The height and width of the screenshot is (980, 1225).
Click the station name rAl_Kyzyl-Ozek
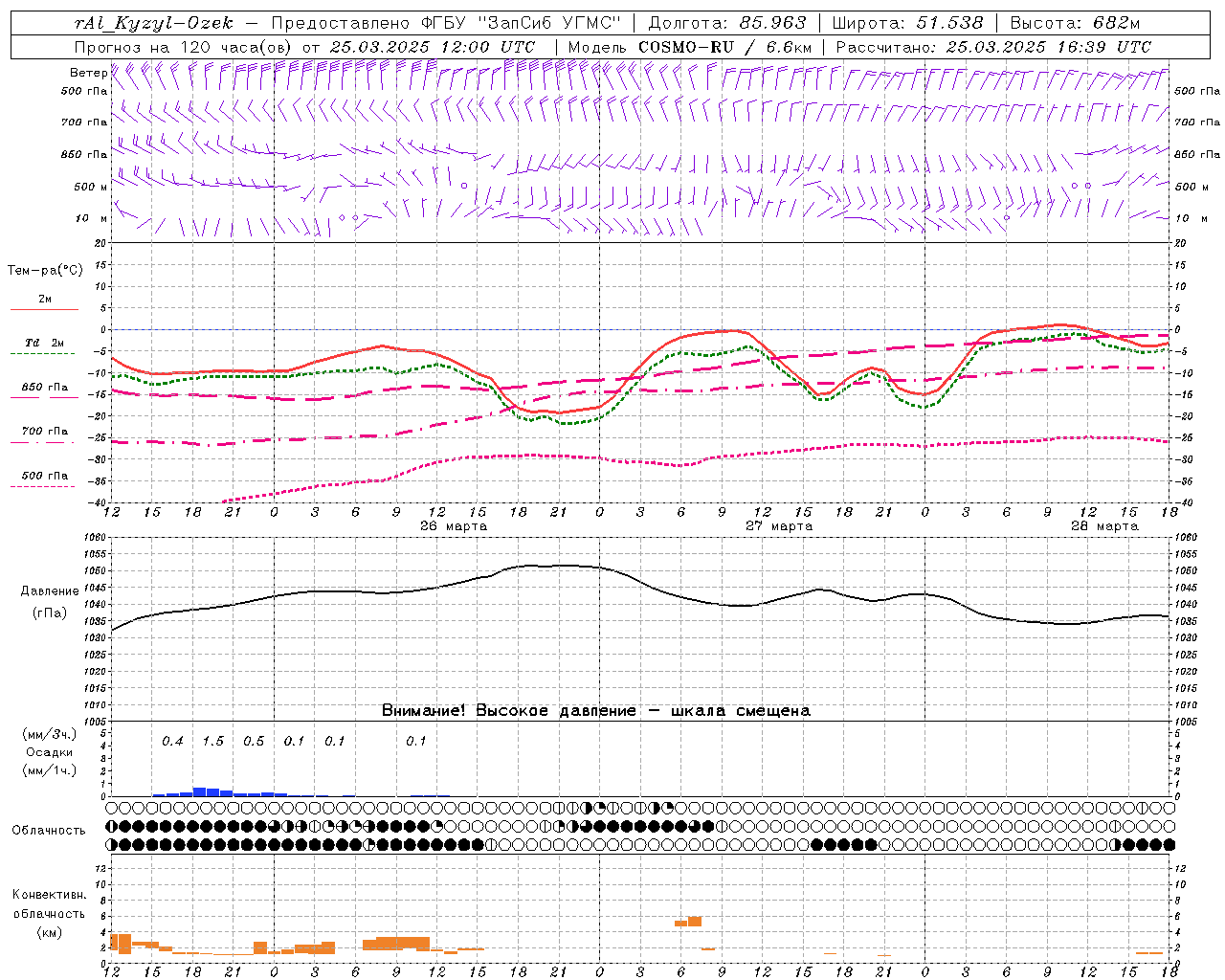(153, 23)
